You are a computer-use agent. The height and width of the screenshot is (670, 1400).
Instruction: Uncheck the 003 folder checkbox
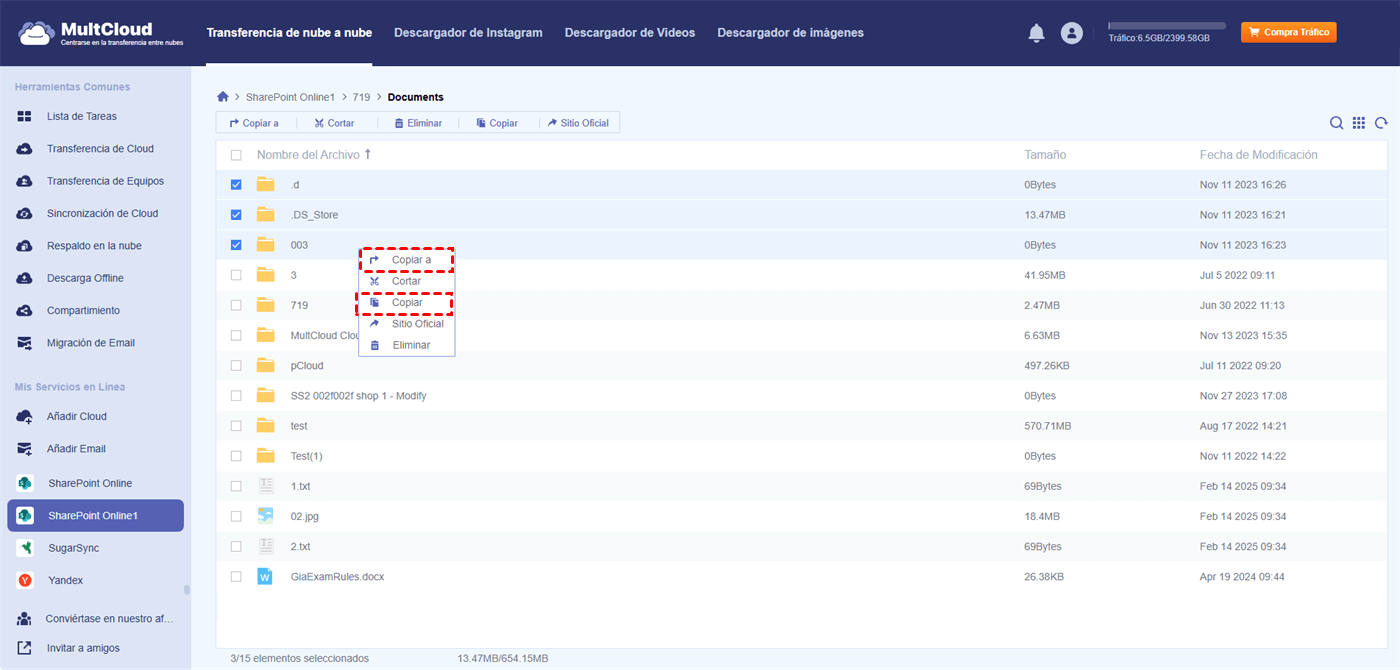pos(236,245)
